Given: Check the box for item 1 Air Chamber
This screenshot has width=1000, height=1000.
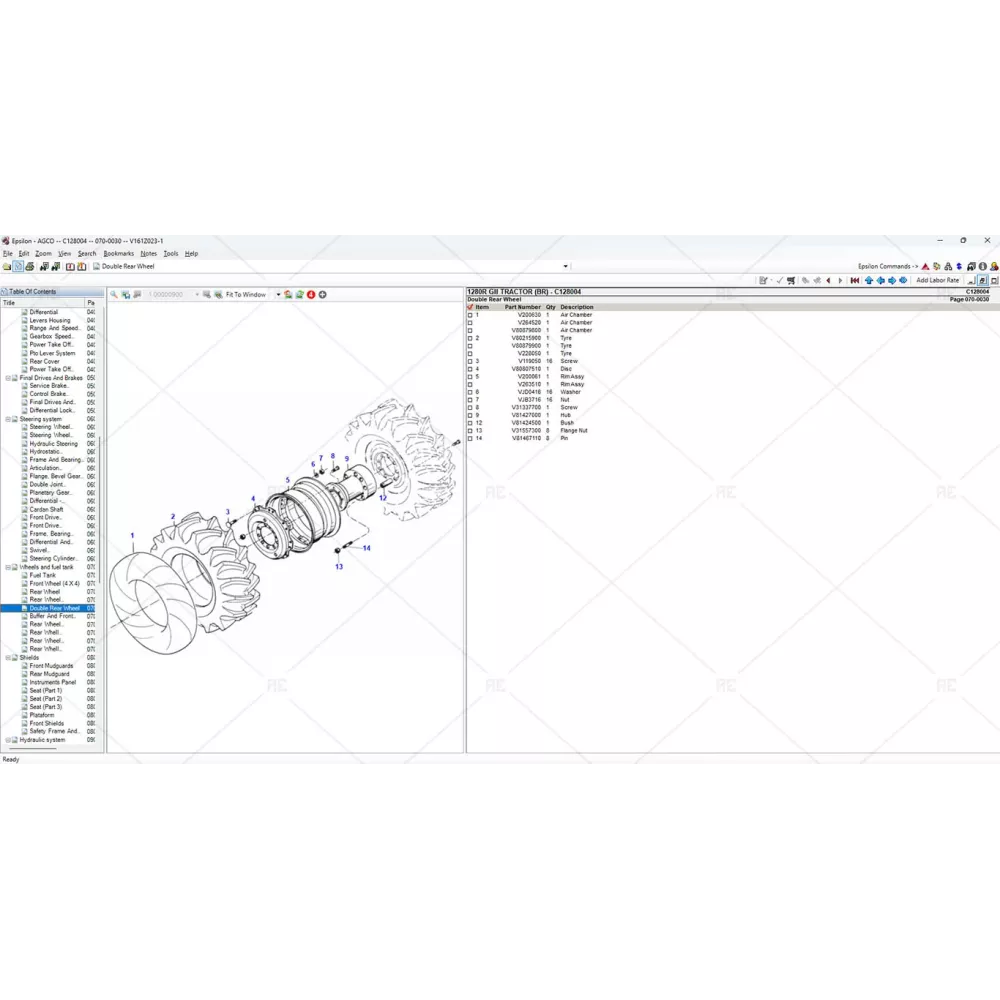Looking at the screenshot, I should click(471, 315).
